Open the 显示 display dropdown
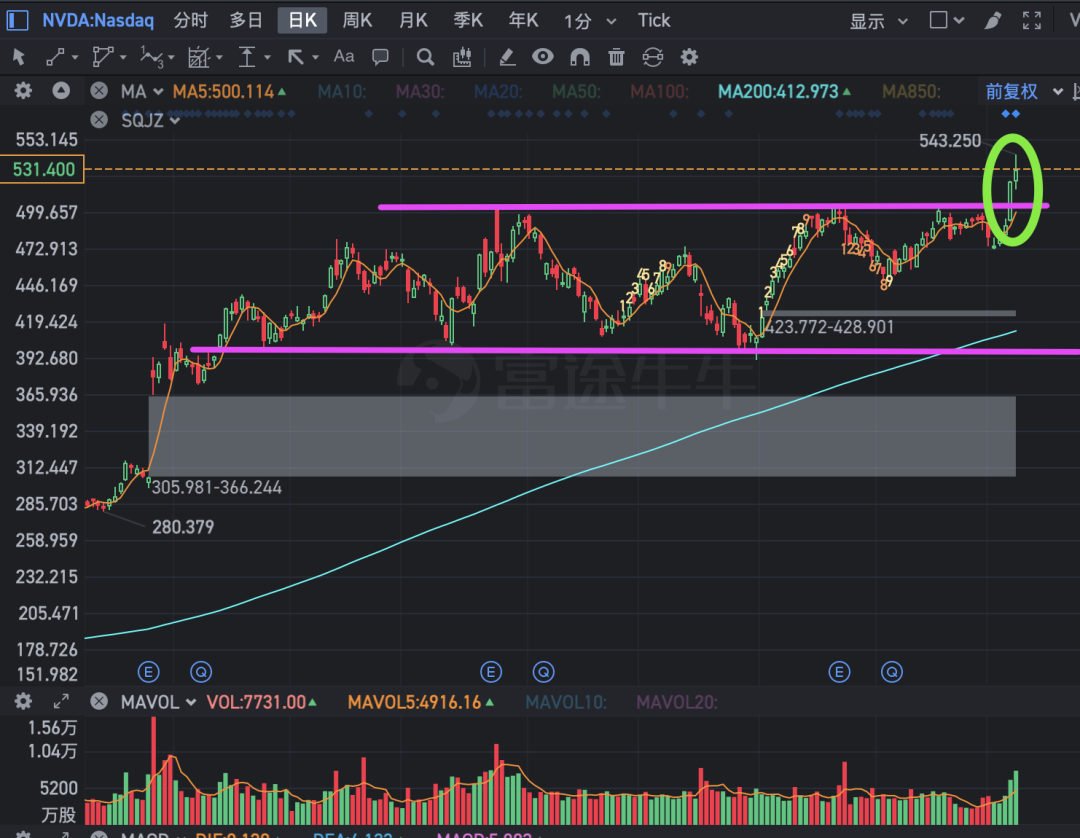Screen dimensions: 1080x838 coord(879,21)
